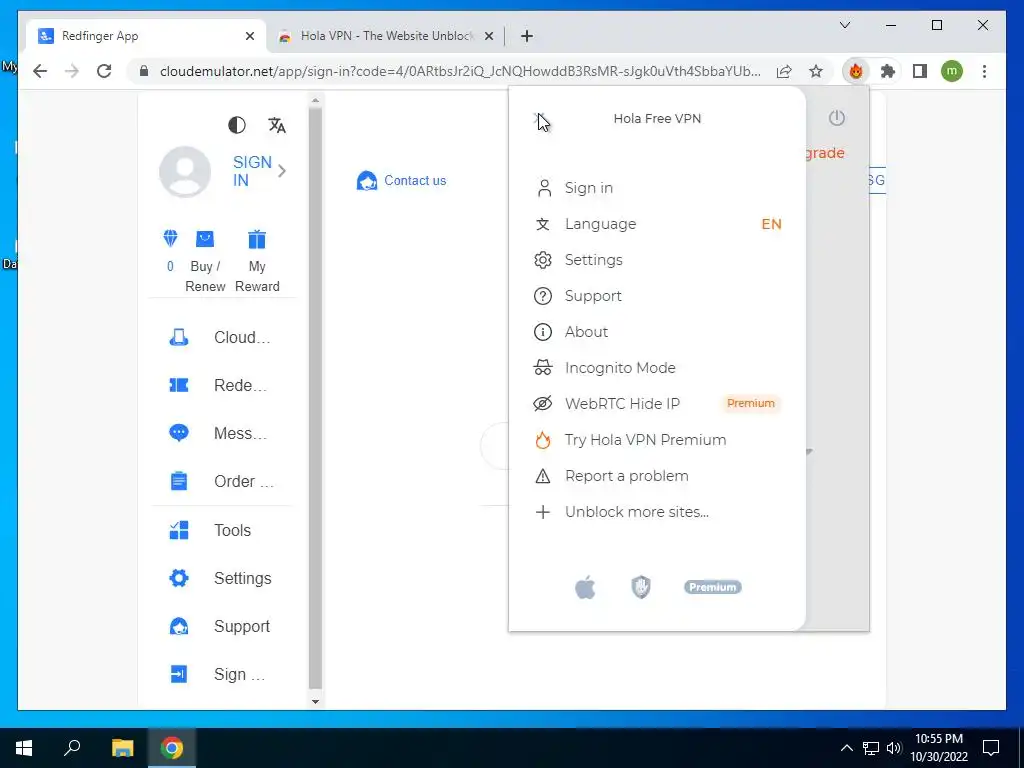Click the Premium badge beside WebRTC
The height and width of the screenshot is (768, 1024).
pyautogui.click(x=751, y=404)
